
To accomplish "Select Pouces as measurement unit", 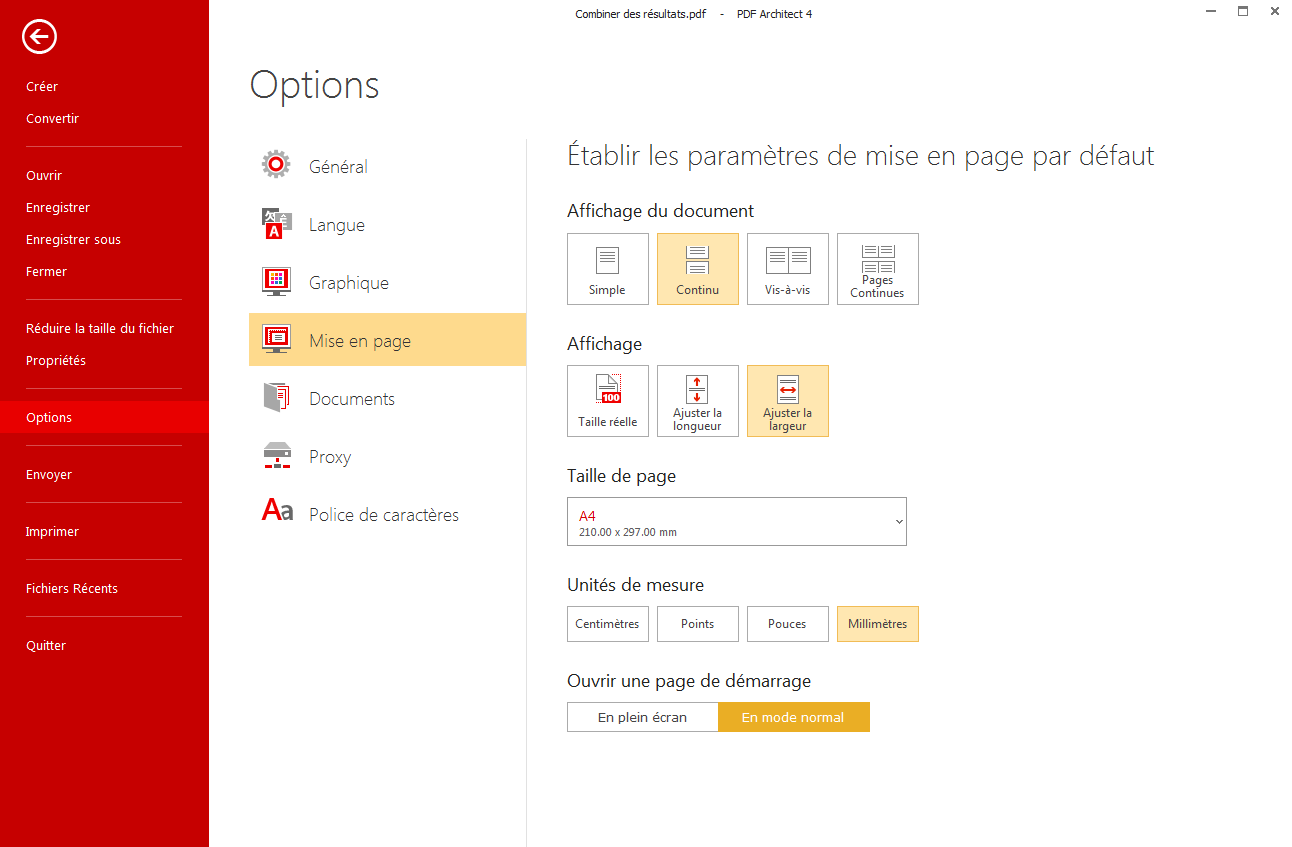I will [x=787, y=624].
